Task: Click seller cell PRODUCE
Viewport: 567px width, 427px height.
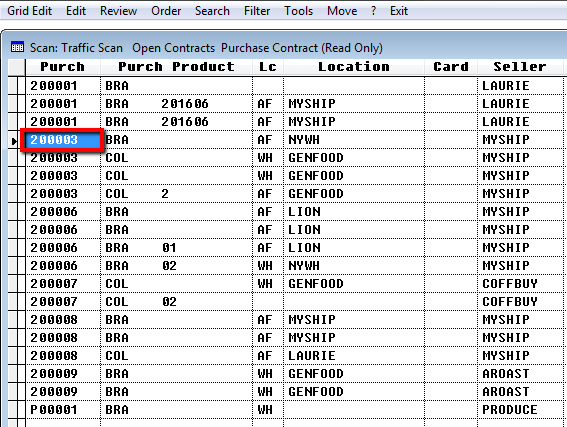Action: [x=521, y=410]
